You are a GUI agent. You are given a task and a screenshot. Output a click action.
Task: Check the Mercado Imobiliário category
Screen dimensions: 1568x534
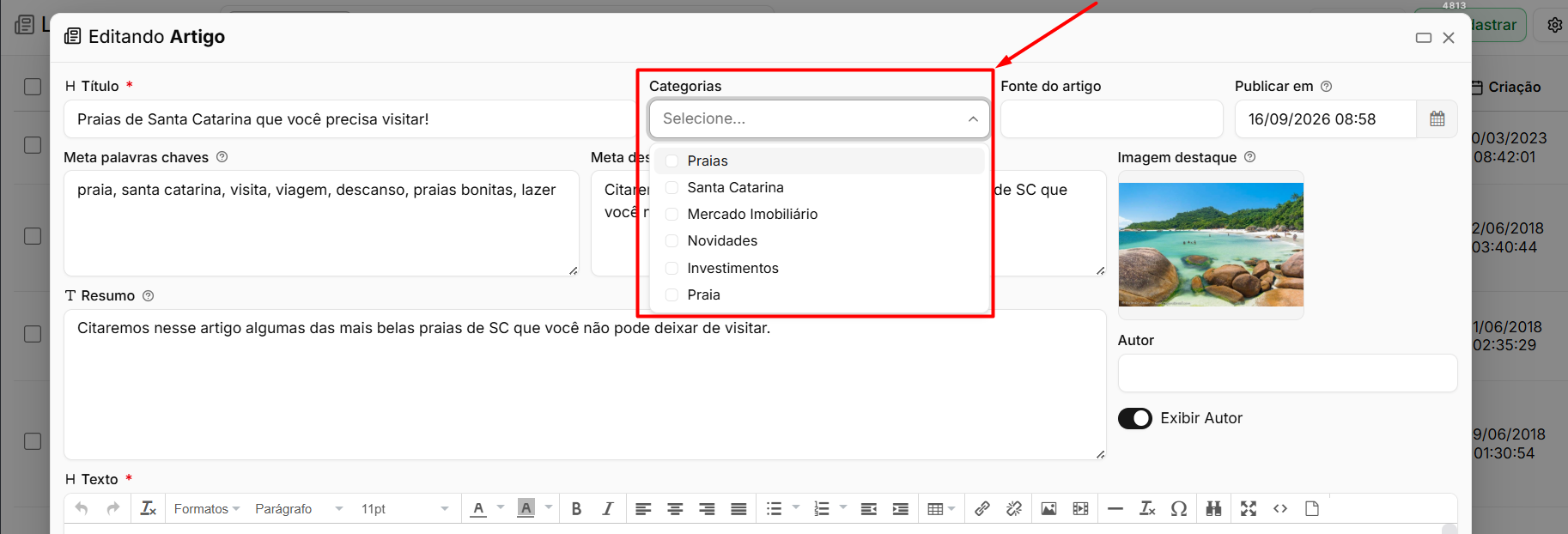click(x=672, y=215)
